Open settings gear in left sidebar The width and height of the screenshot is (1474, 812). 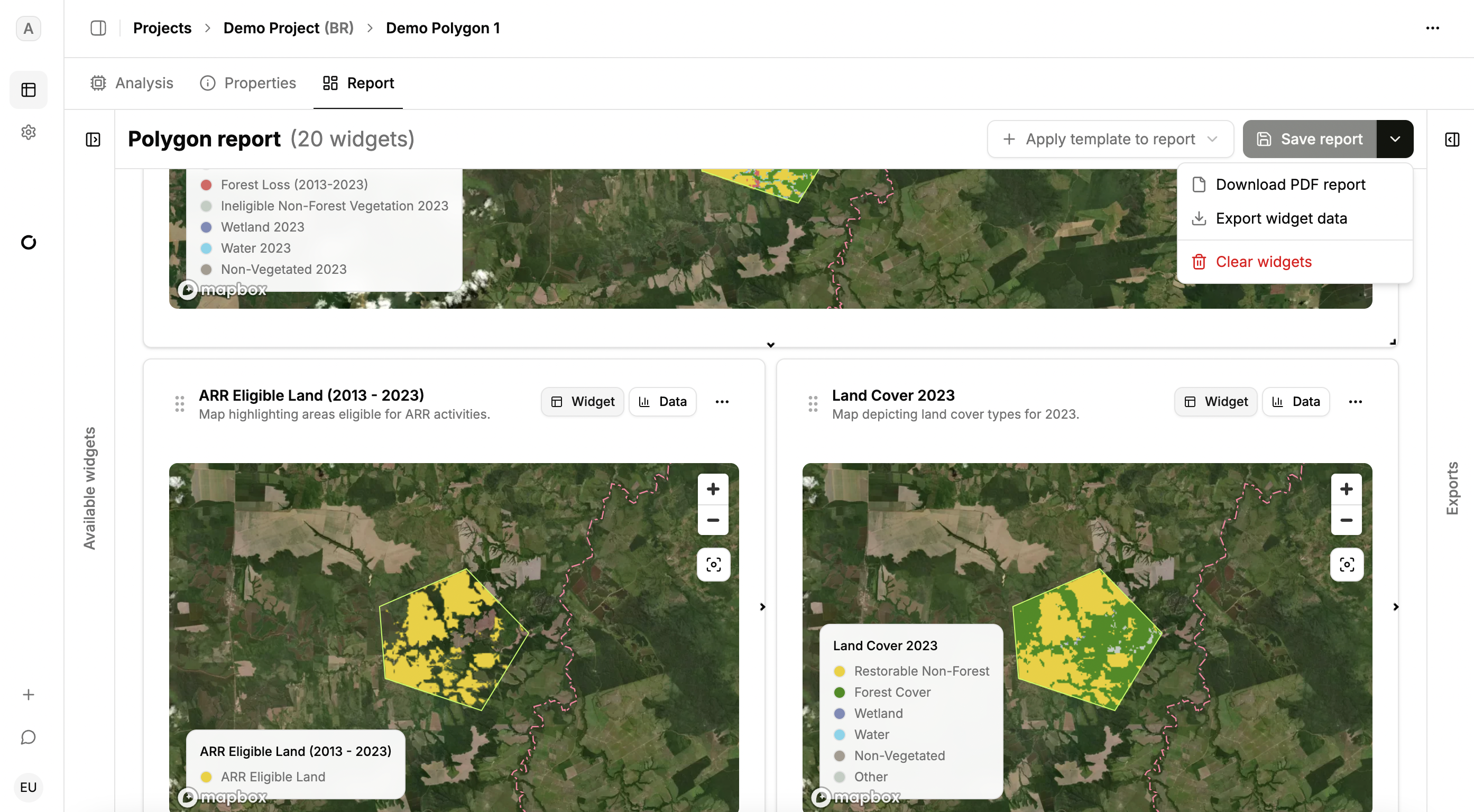(x=29, y=132)
